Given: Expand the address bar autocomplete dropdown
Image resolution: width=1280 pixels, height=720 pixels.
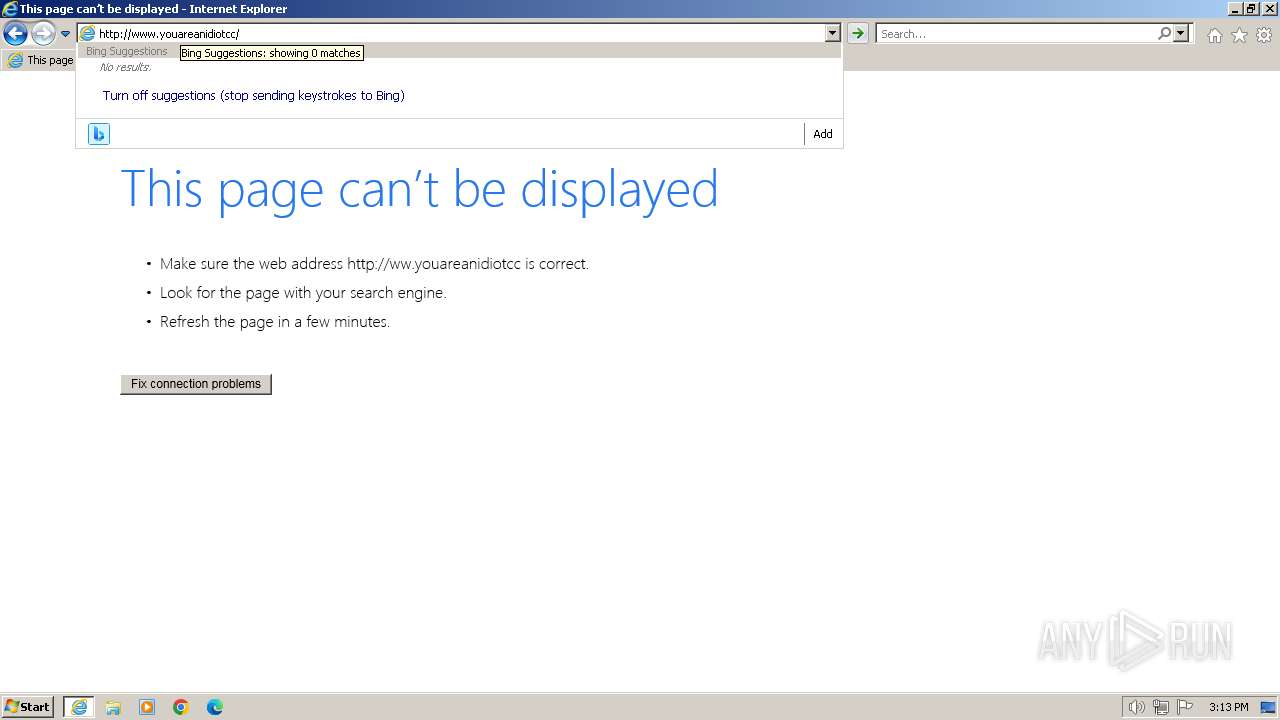Looking at the screenshot, I should pyautogui.click(x=832, y=34).
